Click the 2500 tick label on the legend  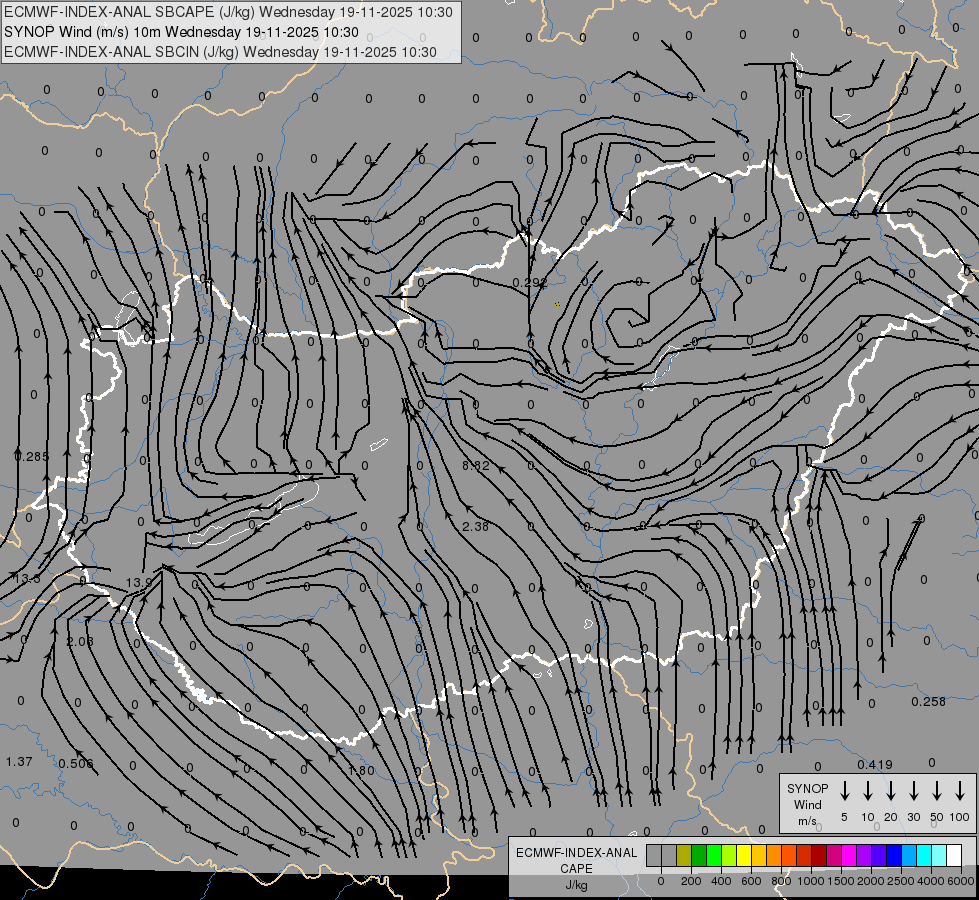click(x=901, y=881)
